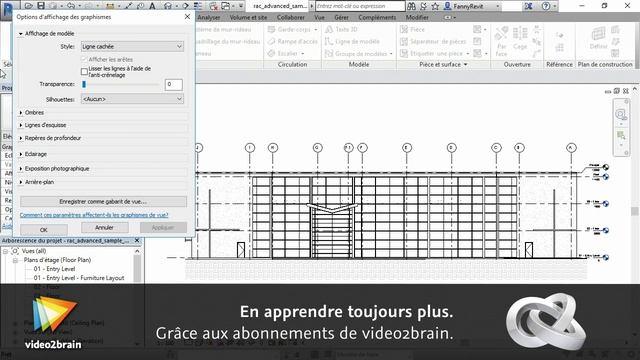Screen dimensions: 640x360
Task: Open the Style combo box 'Ligne cachée'
Action: click(x=132, y=47)
